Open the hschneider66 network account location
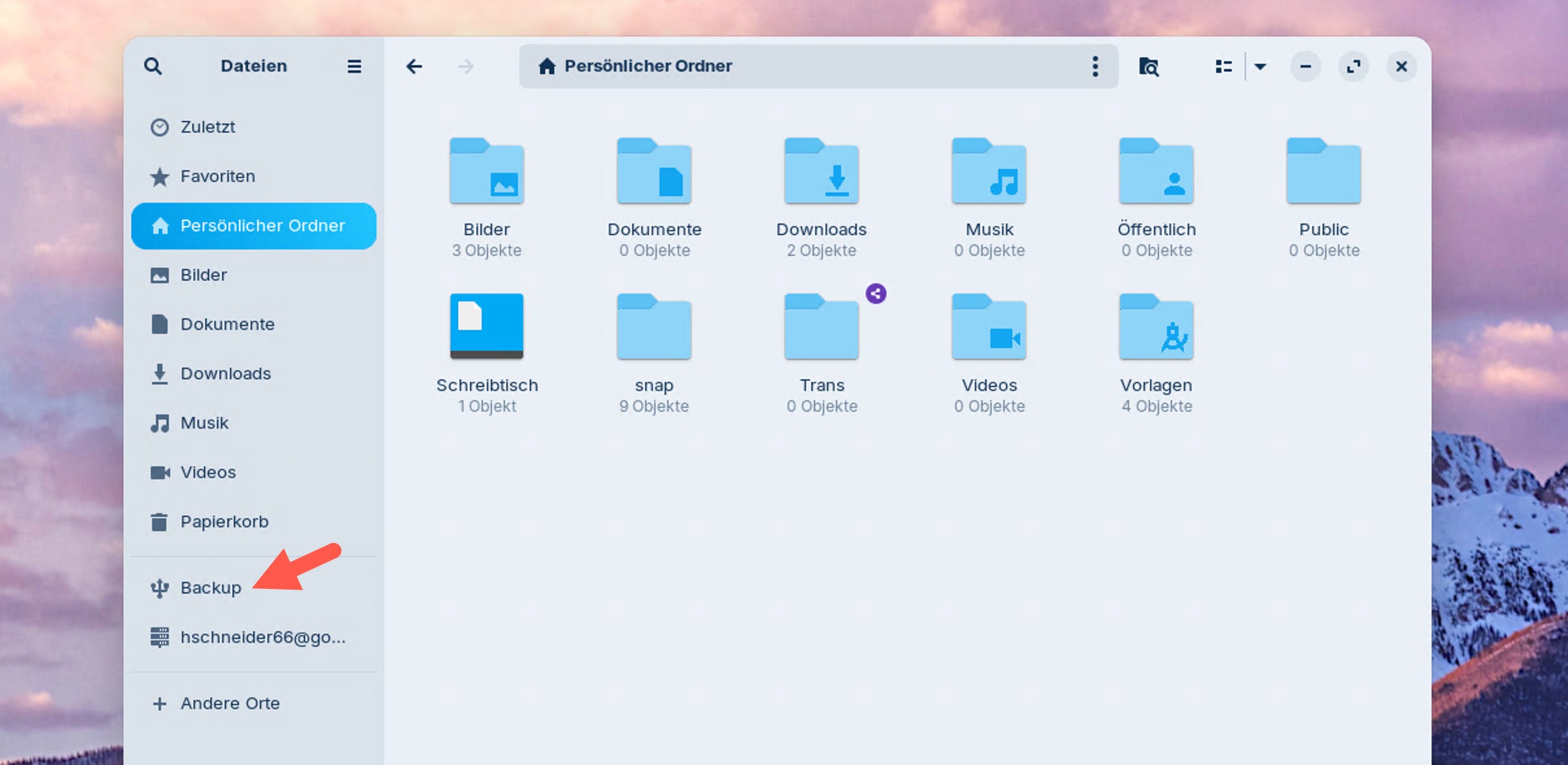This screenshot has width=1568, height=765. click(262, 638)
